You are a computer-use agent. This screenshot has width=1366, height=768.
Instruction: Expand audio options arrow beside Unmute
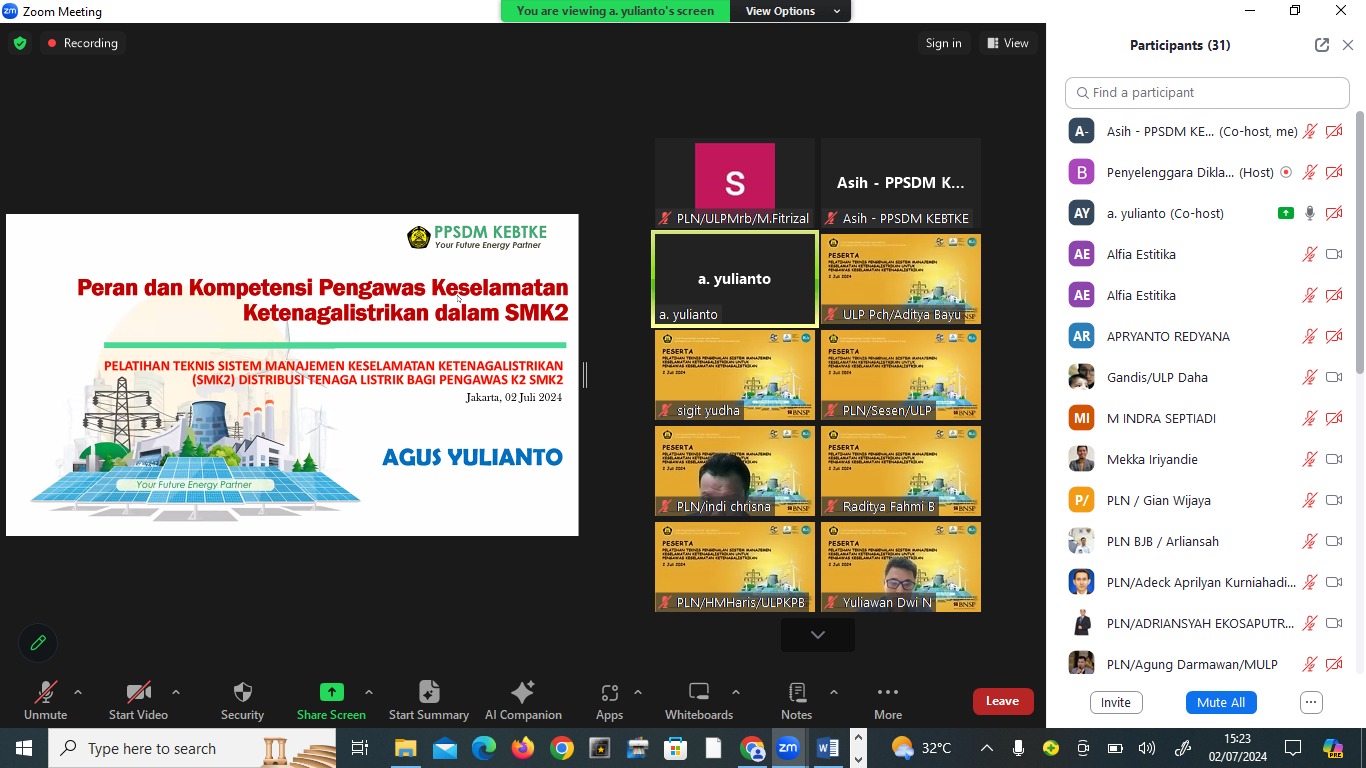point(78,692)
